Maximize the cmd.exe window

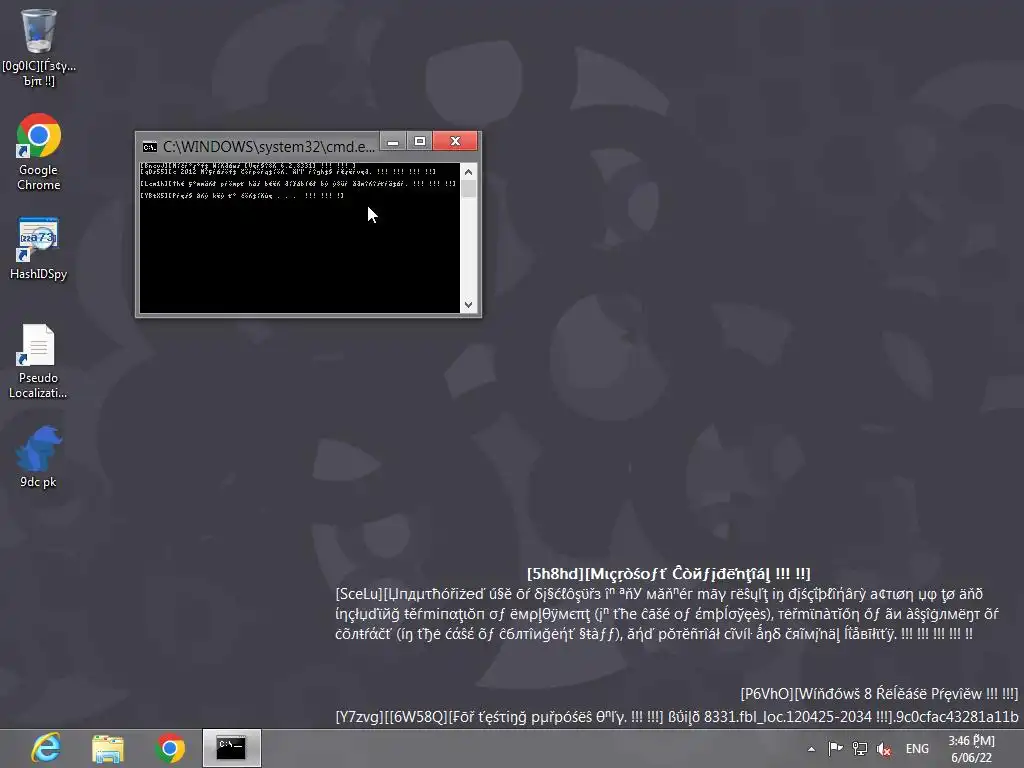[x=419, y=141]
